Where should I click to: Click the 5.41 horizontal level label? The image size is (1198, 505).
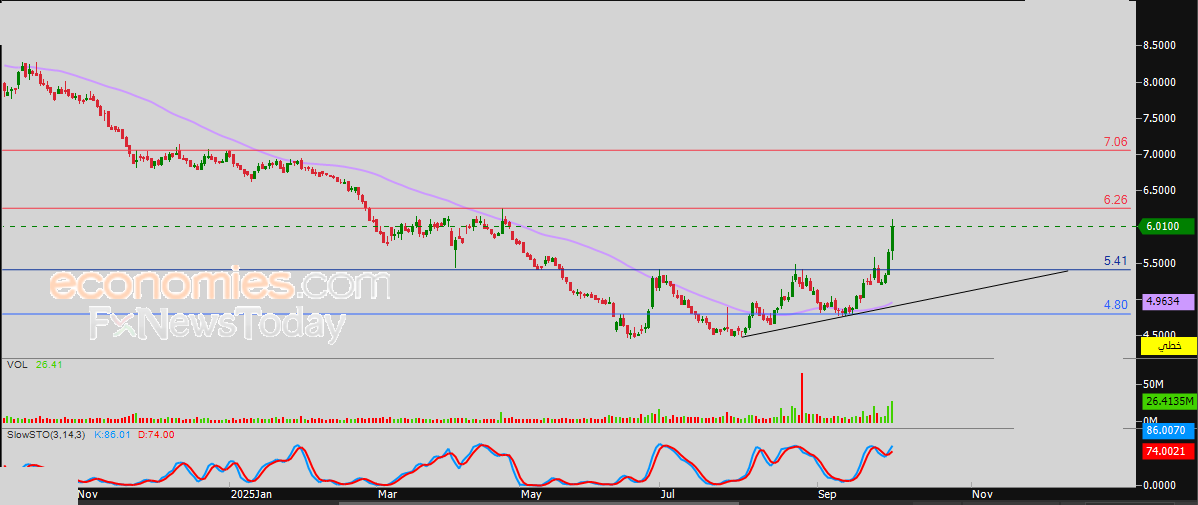[1115, 261]
